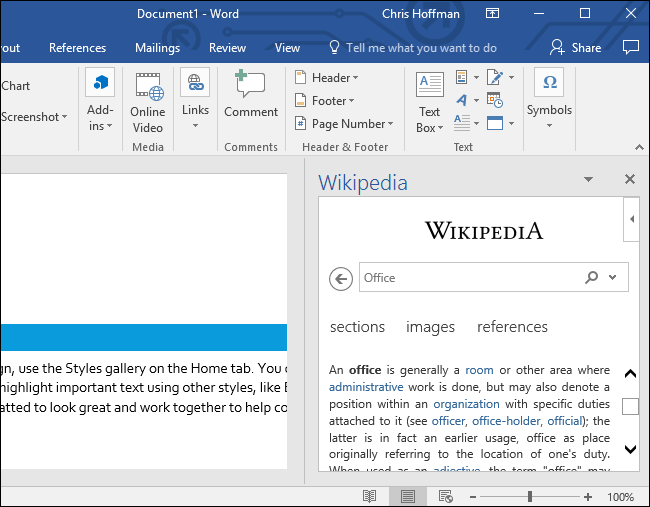Click the Page Number icon
Image resolution: width=650 pixels, height=507 pixels.
(x=301, y=124)
